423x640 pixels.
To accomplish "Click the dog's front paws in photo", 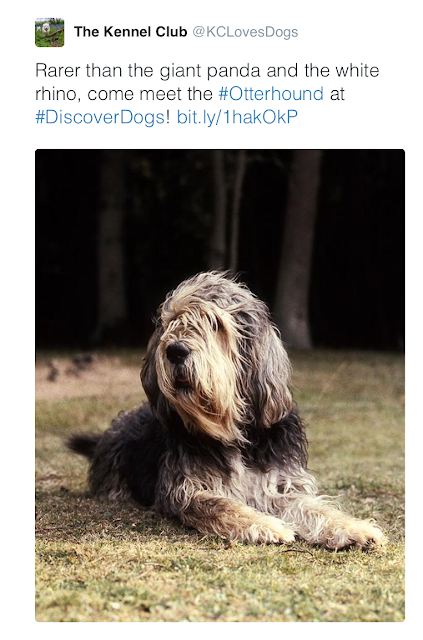I will 318,531.
